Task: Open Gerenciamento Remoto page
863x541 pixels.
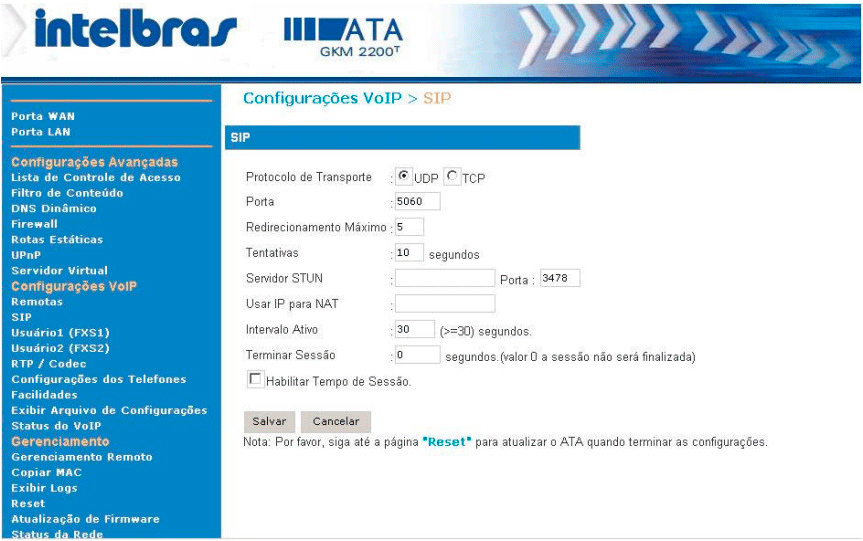Action: click(x=82, y=457)
